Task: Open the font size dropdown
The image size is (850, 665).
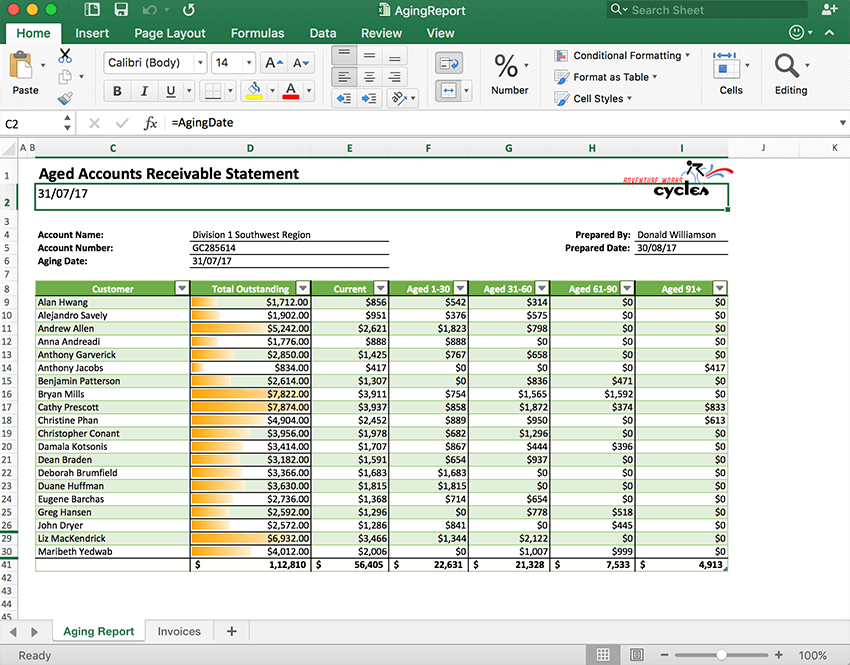Action: pos(247,62)
